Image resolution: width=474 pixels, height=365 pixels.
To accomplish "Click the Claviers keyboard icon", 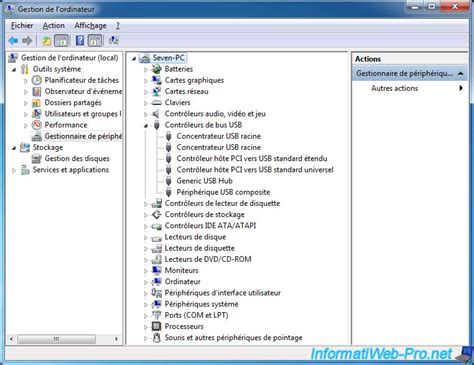I will point(156,103).
